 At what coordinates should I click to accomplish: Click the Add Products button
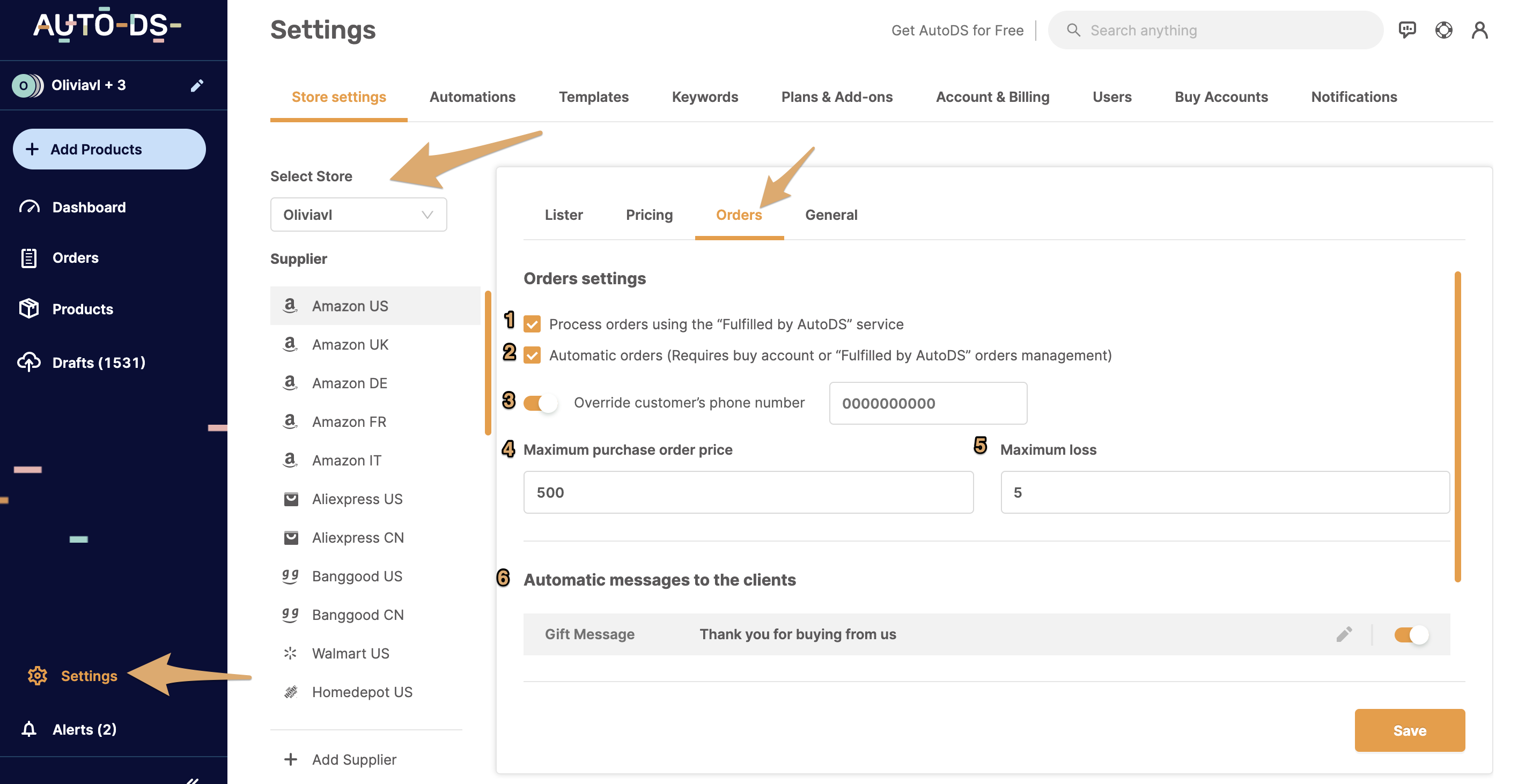[x=109, y=149]
